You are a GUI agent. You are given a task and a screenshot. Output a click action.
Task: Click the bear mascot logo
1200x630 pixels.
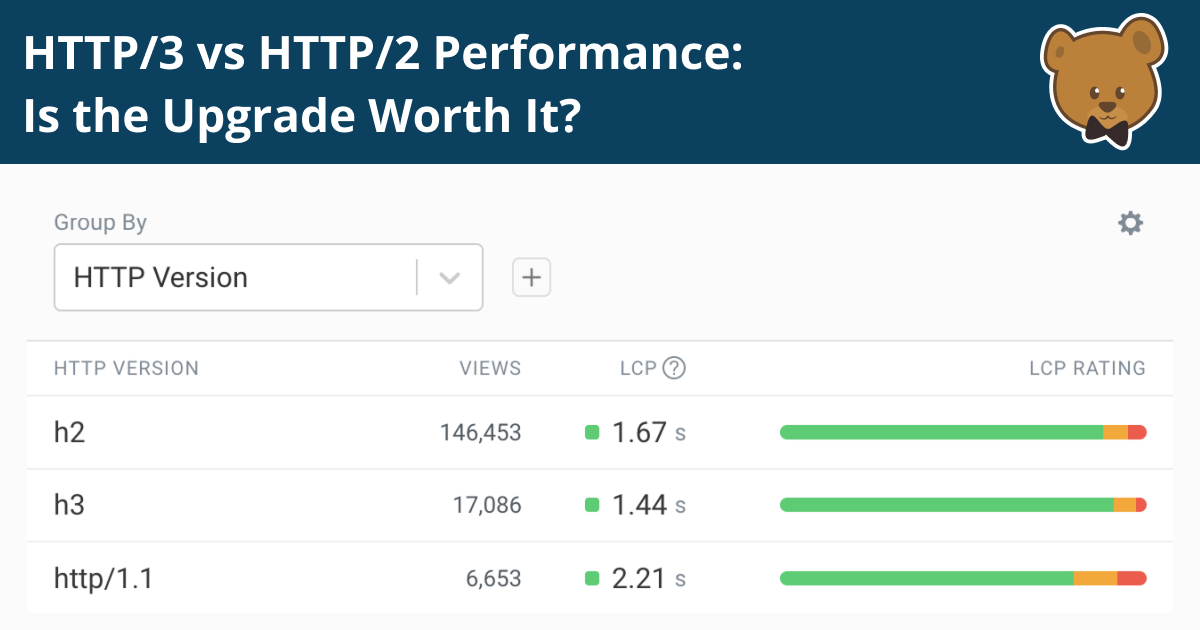click(x=1103, y=83)
